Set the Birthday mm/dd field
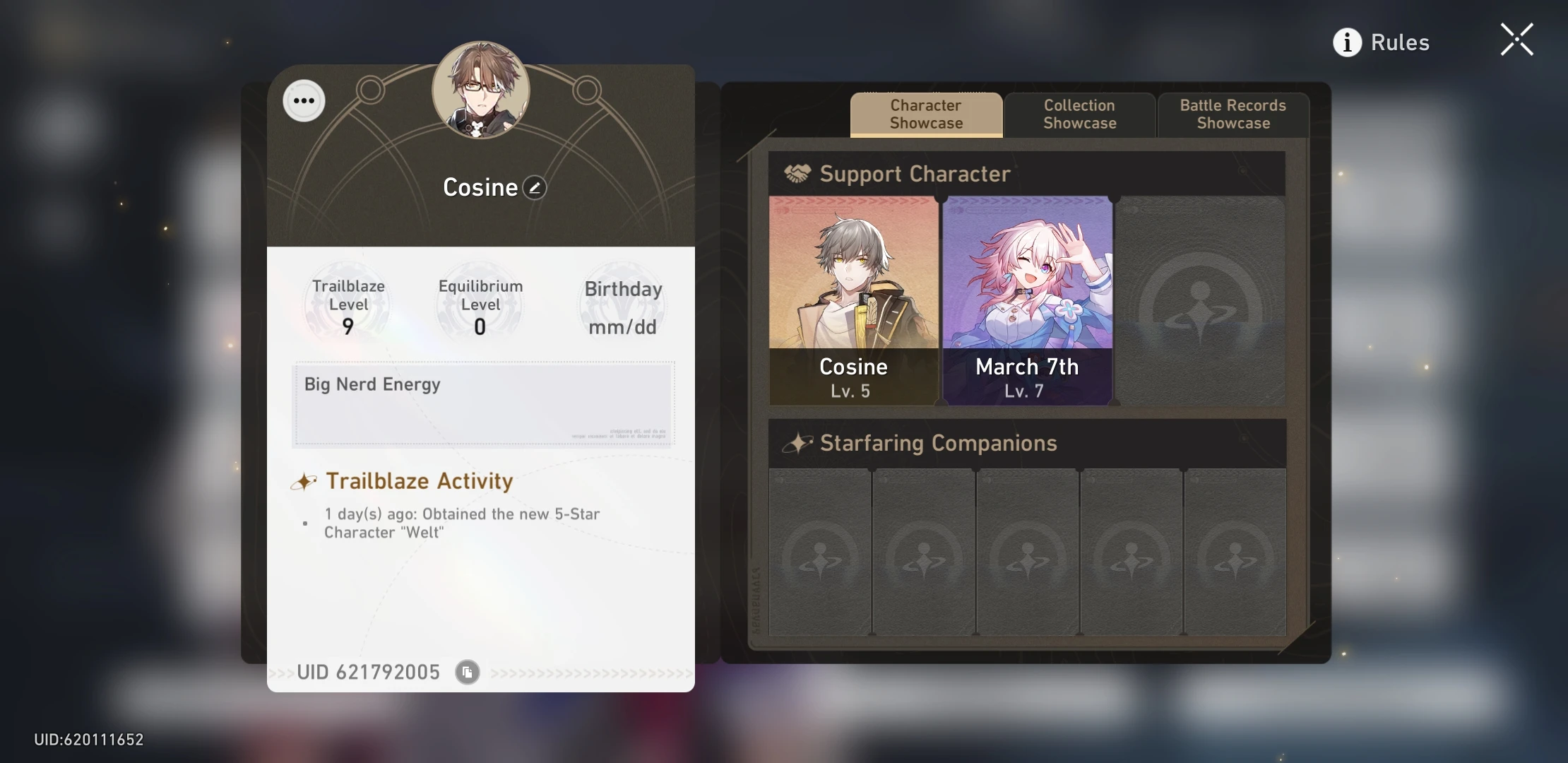 pos(623,307)
